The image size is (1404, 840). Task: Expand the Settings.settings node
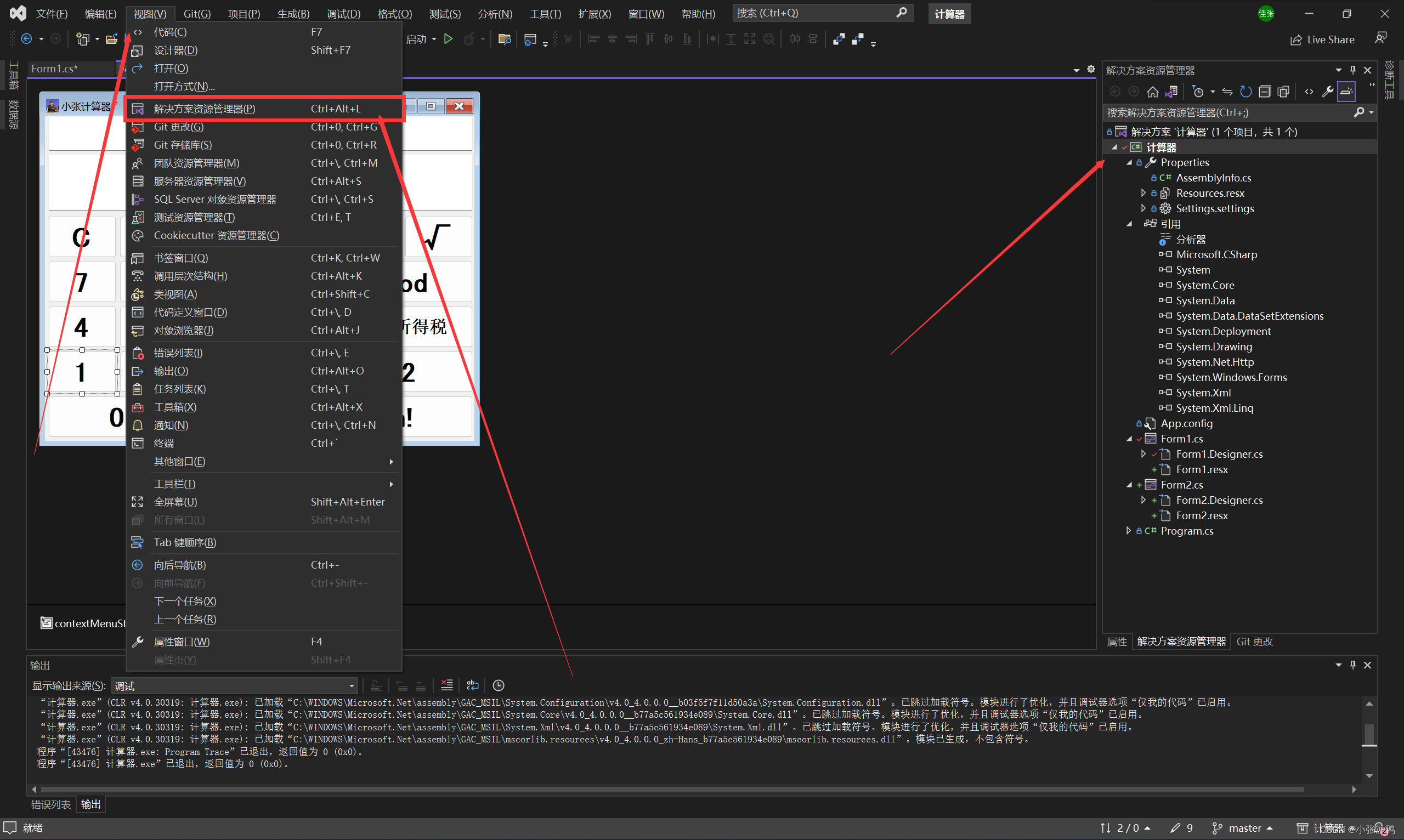pos(1143,208)
